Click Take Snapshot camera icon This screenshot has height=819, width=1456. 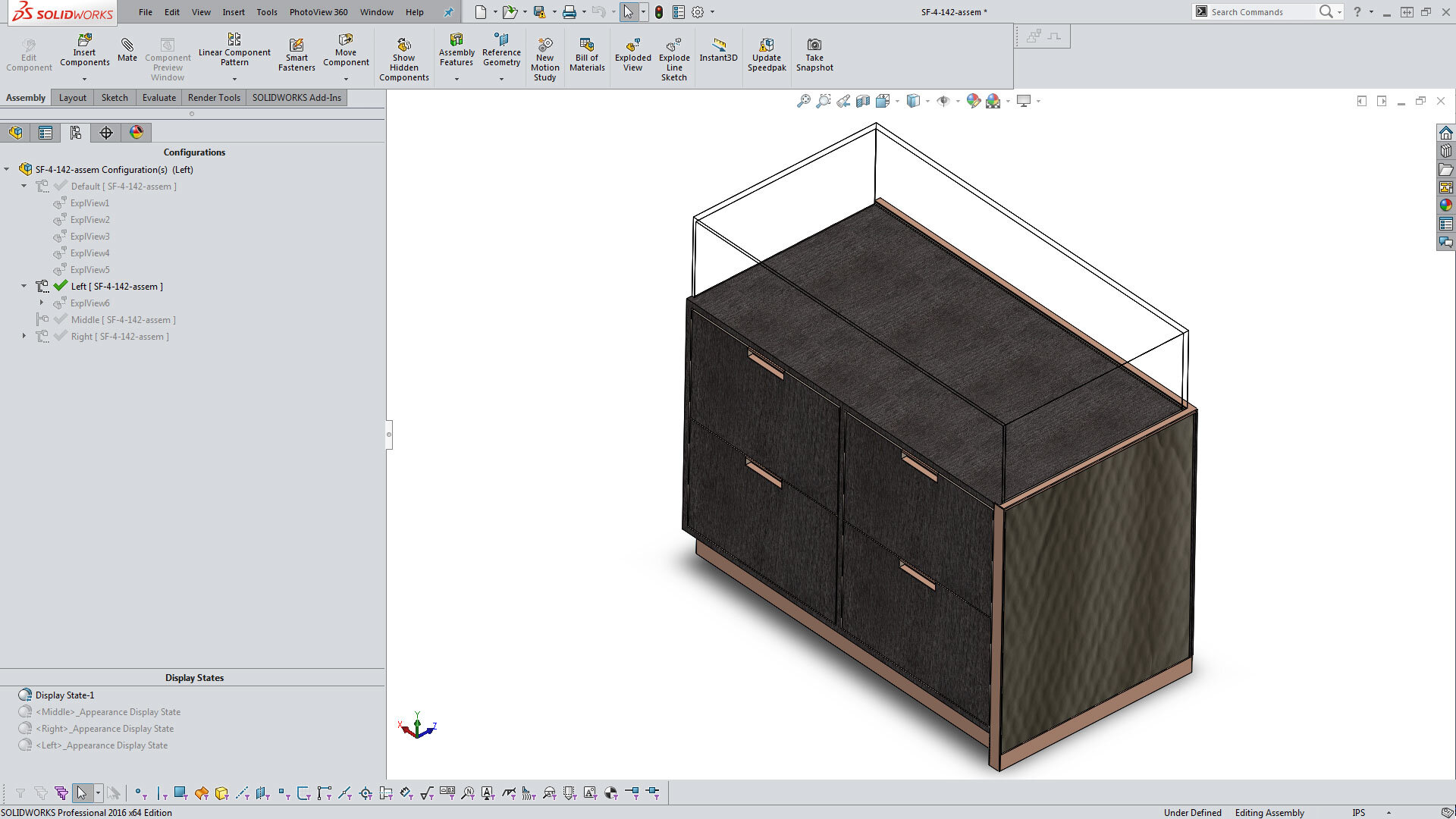click(x=814, y=55)
